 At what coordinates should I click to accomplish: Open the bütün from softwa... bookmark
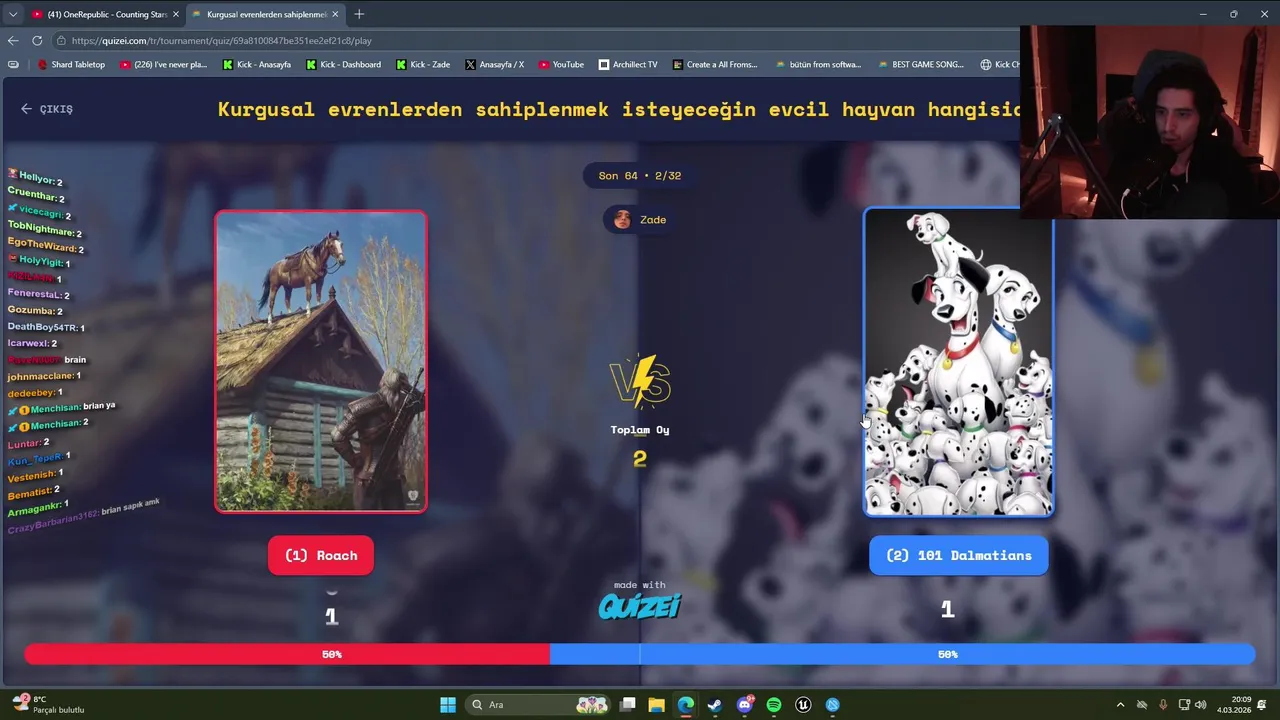(x=818, y=64)
